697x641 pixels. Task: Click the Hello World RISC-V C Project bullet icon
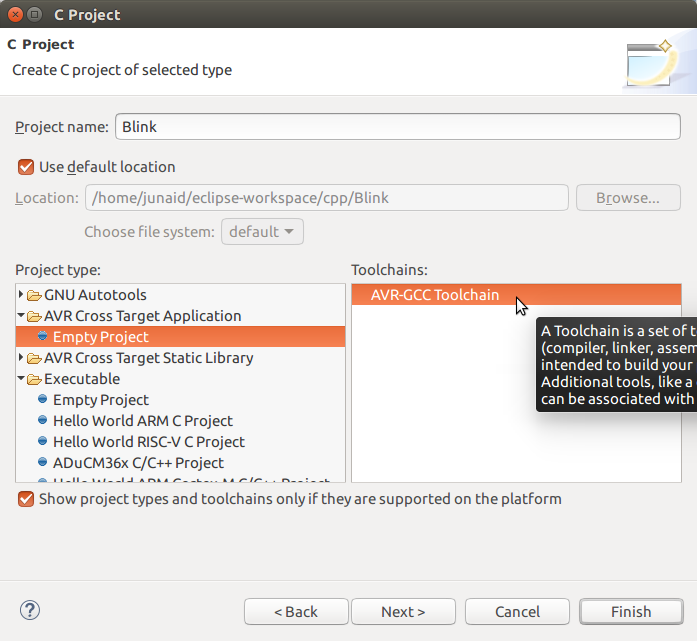42,442
